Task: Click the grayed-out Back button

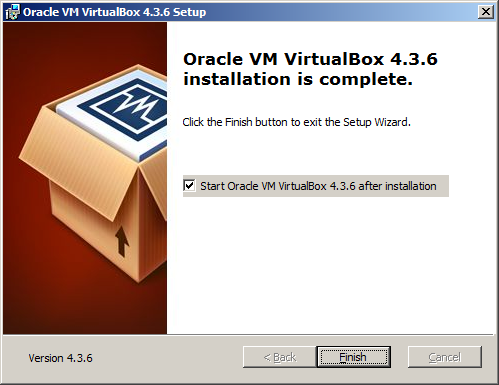Action: coord(279,357)
